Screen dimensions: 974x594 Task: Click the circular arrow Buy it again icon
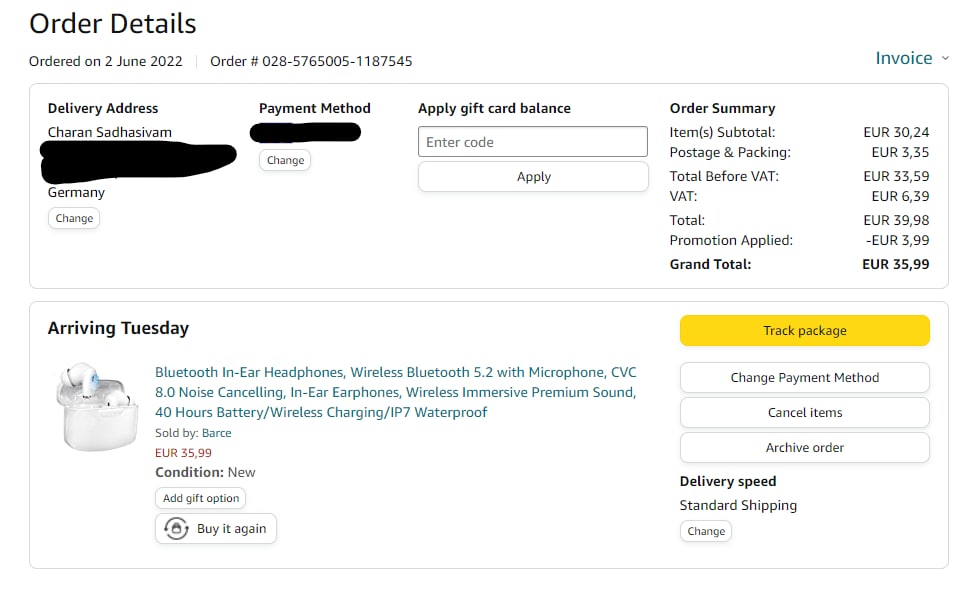[x=177, y=529]
